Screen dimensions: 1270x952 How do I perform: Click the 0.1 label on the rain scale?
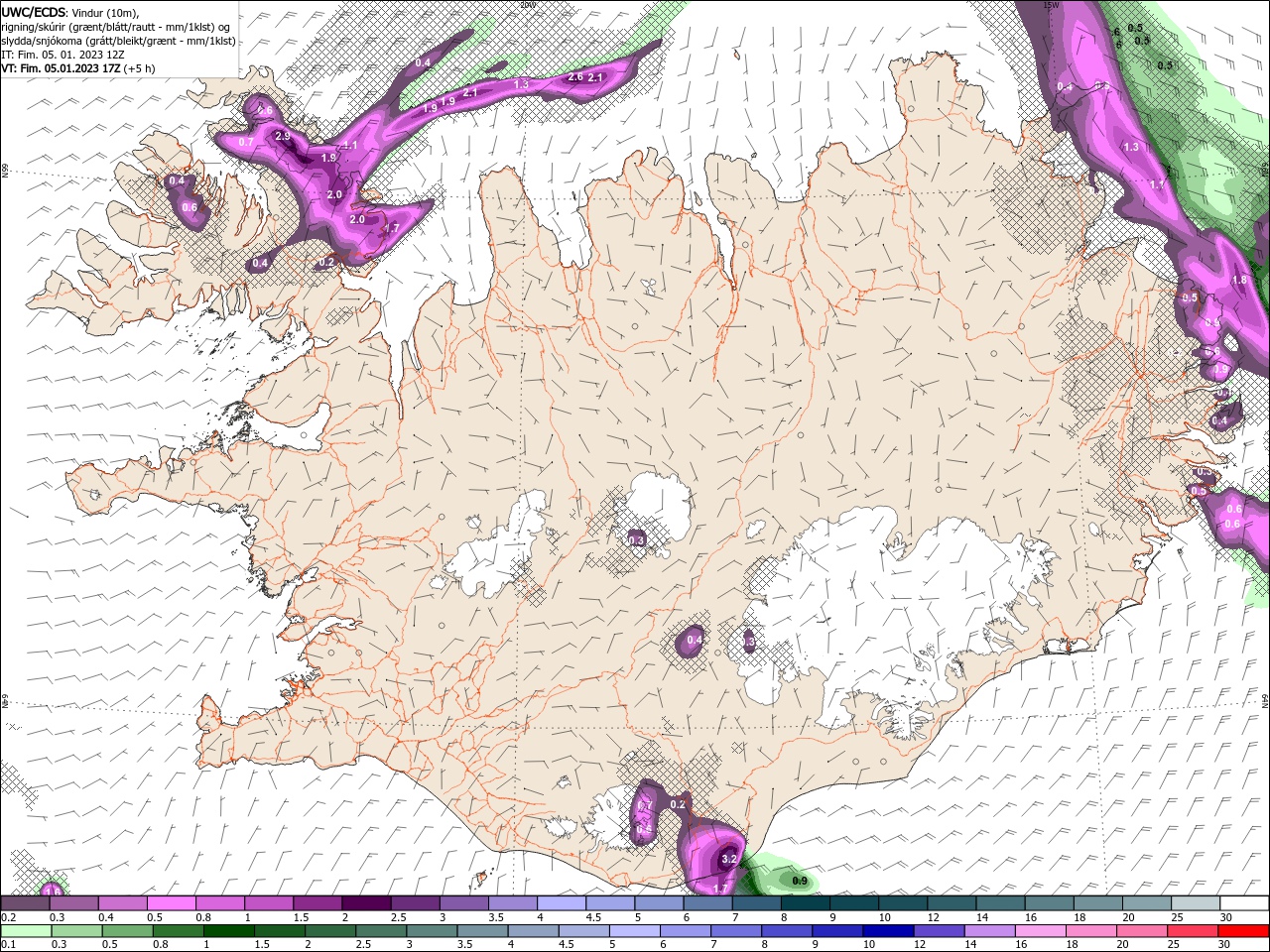[8, 945]
